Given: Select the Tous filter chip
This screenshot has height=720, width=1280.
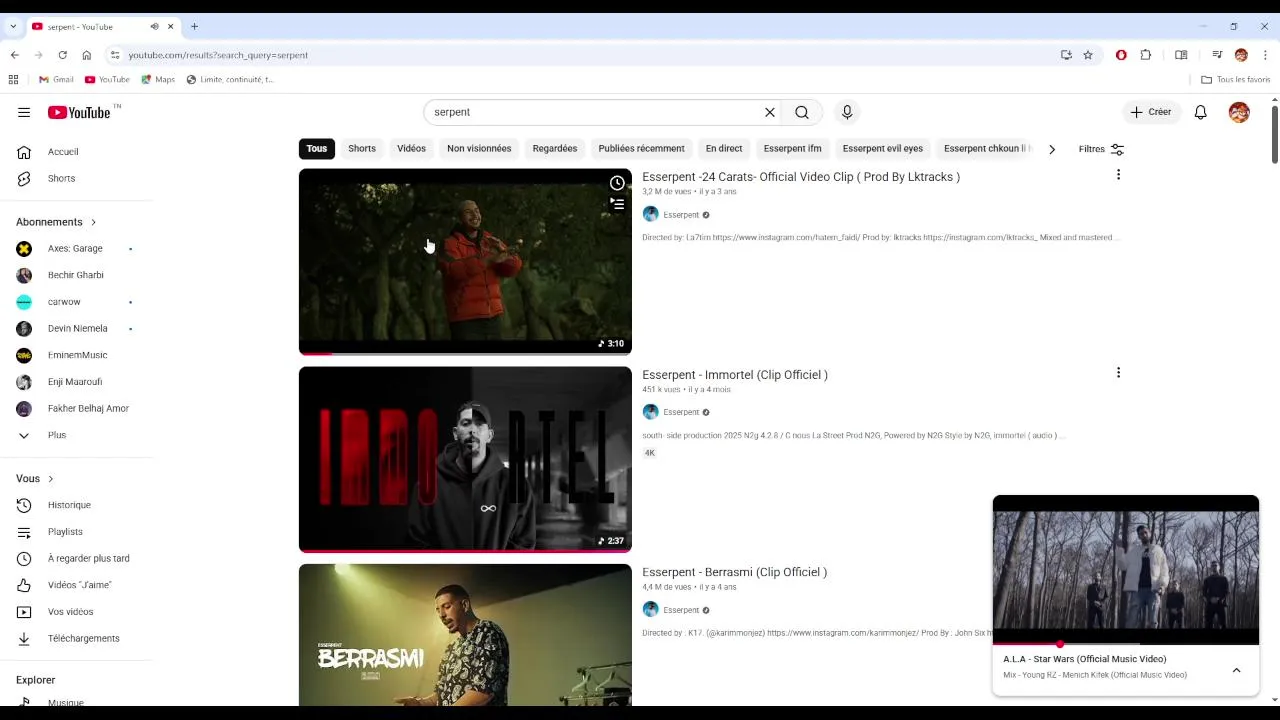Looking at the screenshot, I should tap(317, 149).
